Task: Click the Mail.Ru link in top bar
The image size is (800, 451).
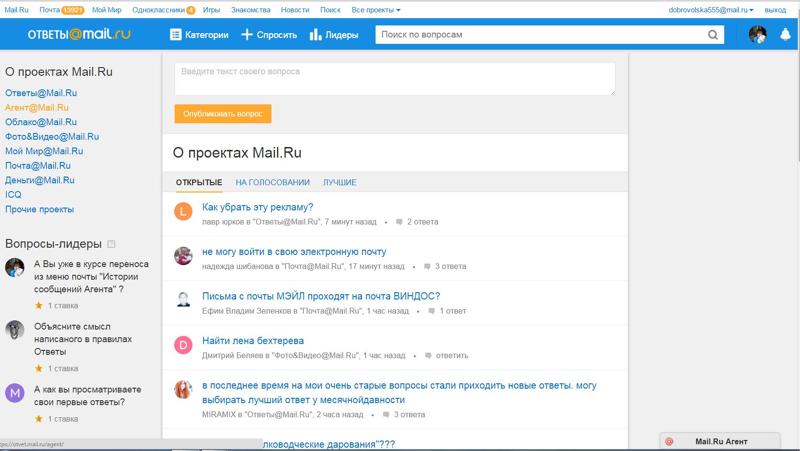Action: pos(16,10)
